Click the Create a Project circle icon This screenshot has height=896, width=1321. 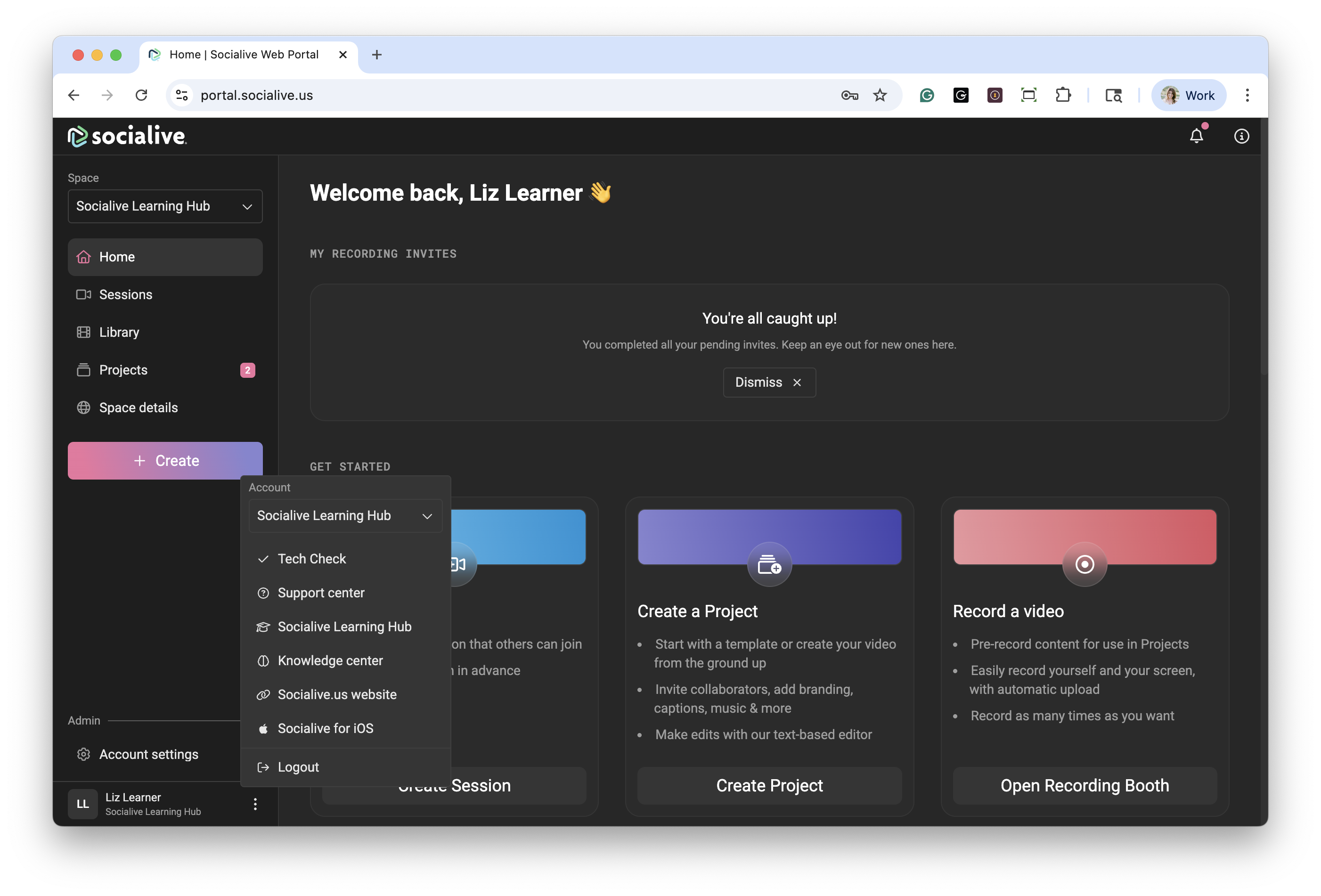(769, 564)
